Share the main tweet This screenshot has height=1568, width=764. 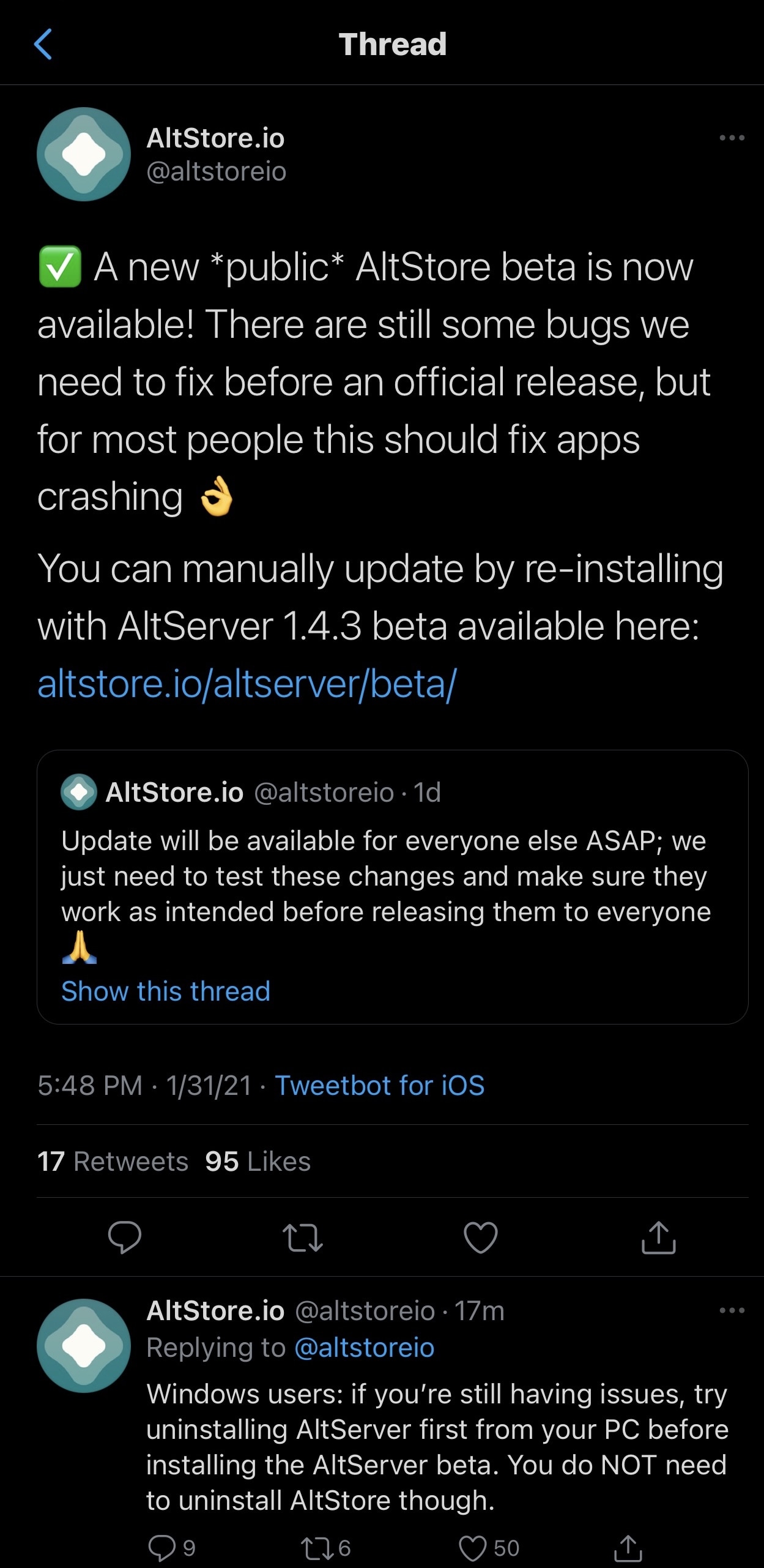(658, 1238)
